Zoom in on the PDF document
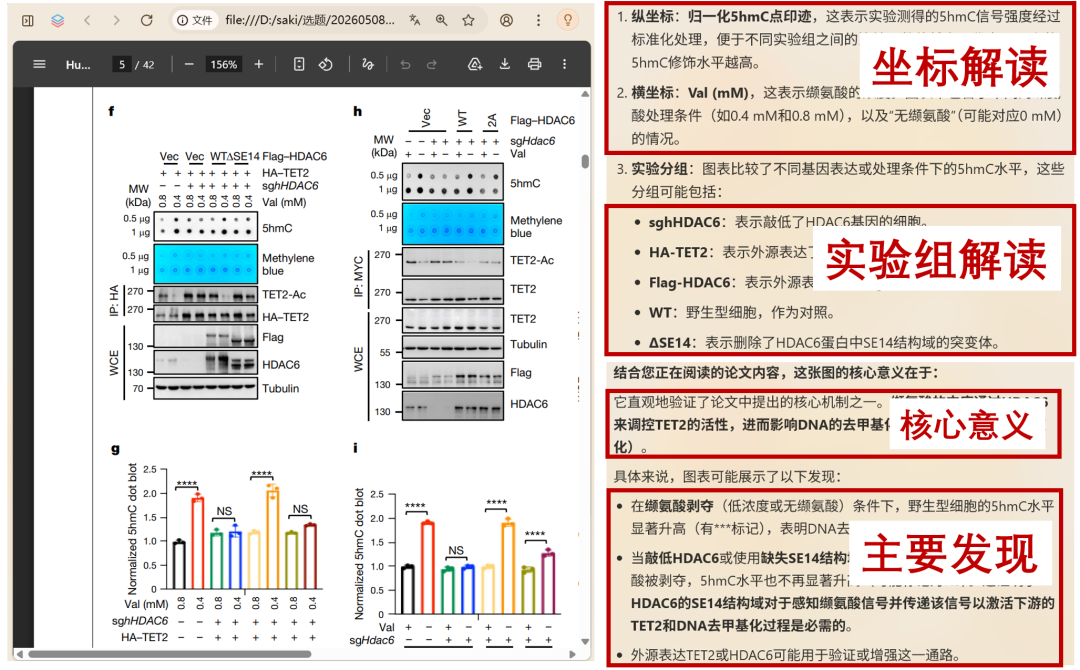The height and width of the screenshot is (670, 1080). [259, 64]
